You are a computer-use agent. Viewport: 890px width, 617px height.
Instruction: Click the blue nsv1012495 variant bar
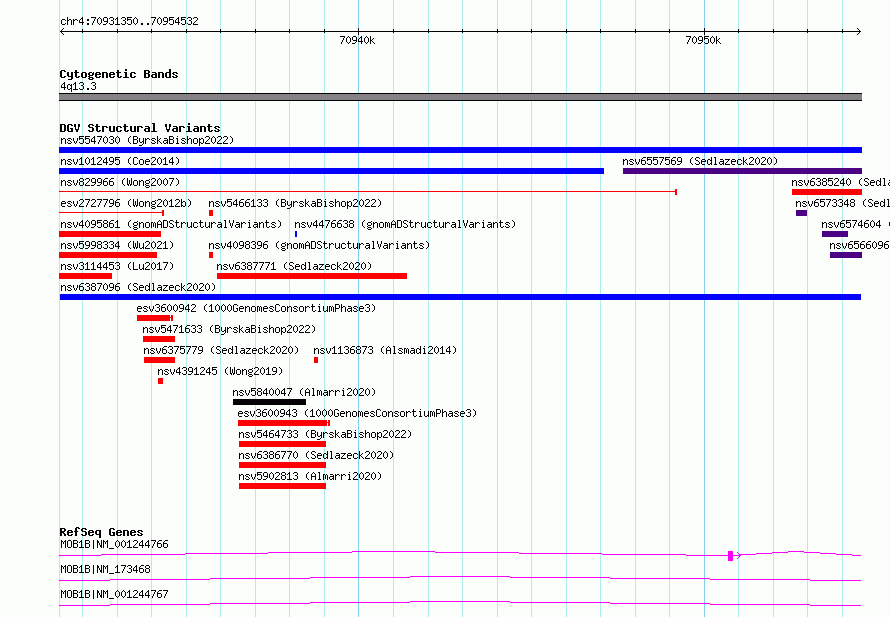tap(331, 171)
